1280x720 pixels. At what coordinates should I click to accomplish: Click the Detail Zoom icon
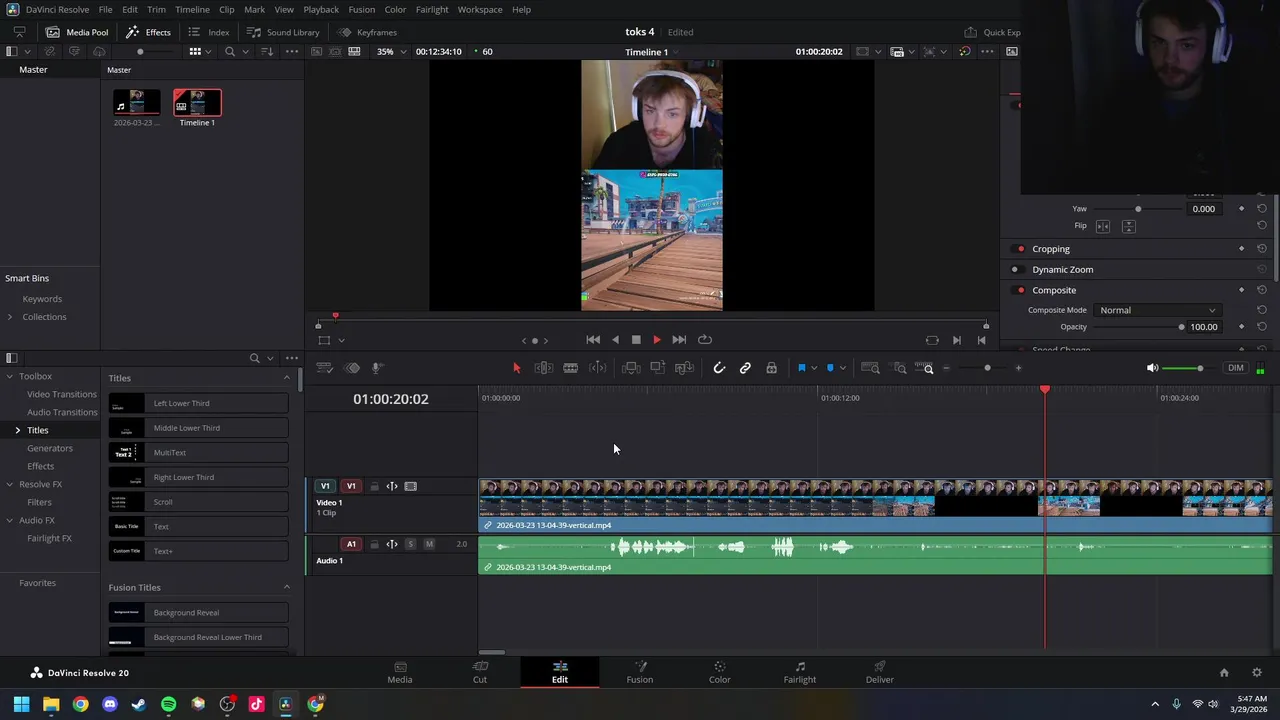tap(899, 368)
